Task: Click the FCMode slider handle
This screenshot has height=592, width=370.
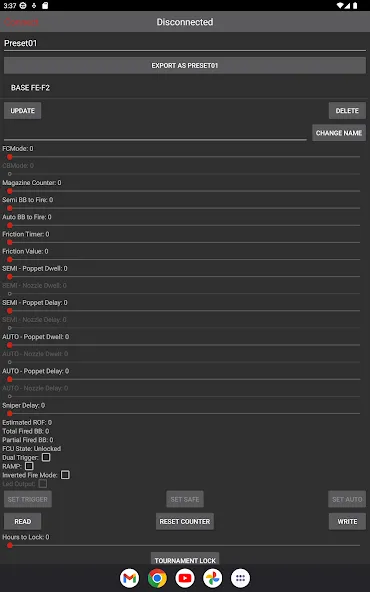Action: point(10,157)
